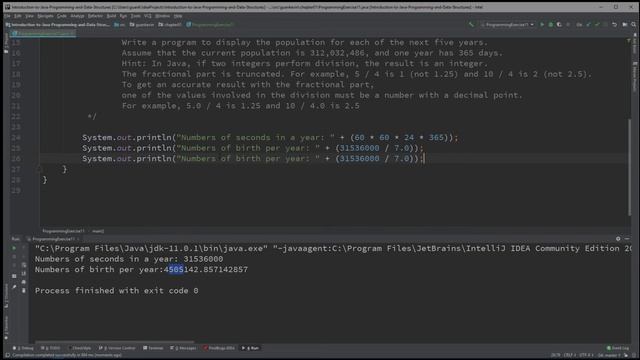The image size is (640, 360).
Task: Open the ProgrammingExercise11 run configuration dropdown
Action: tap(507, 24)
